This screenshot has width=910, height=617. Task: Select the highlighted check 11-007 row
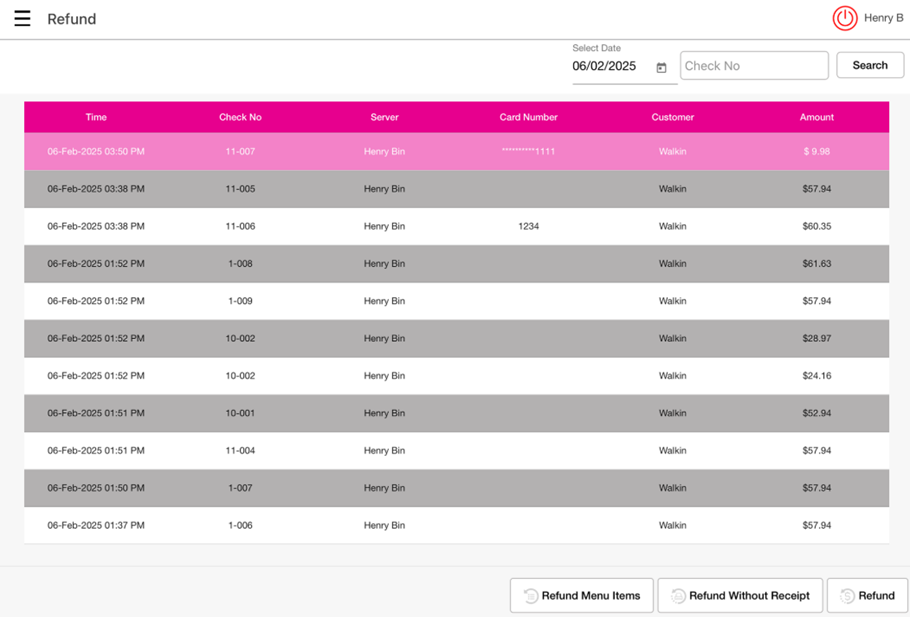pos(456,152)
